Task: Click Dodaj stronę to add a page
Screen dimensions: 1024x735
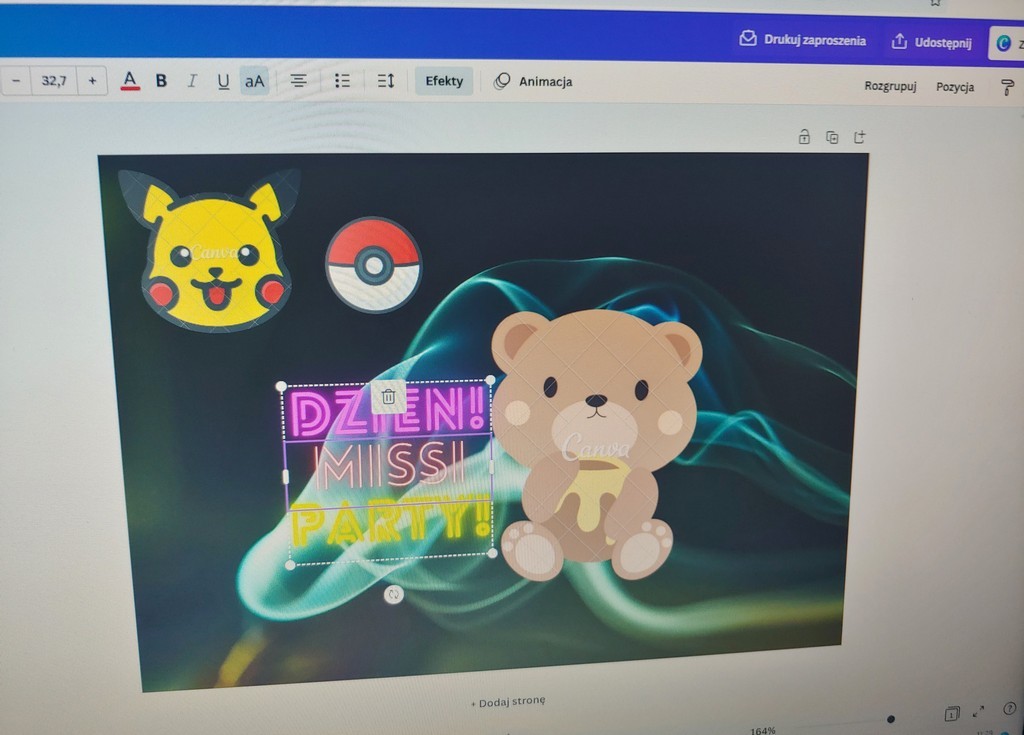Action: (x=508, y=702)
